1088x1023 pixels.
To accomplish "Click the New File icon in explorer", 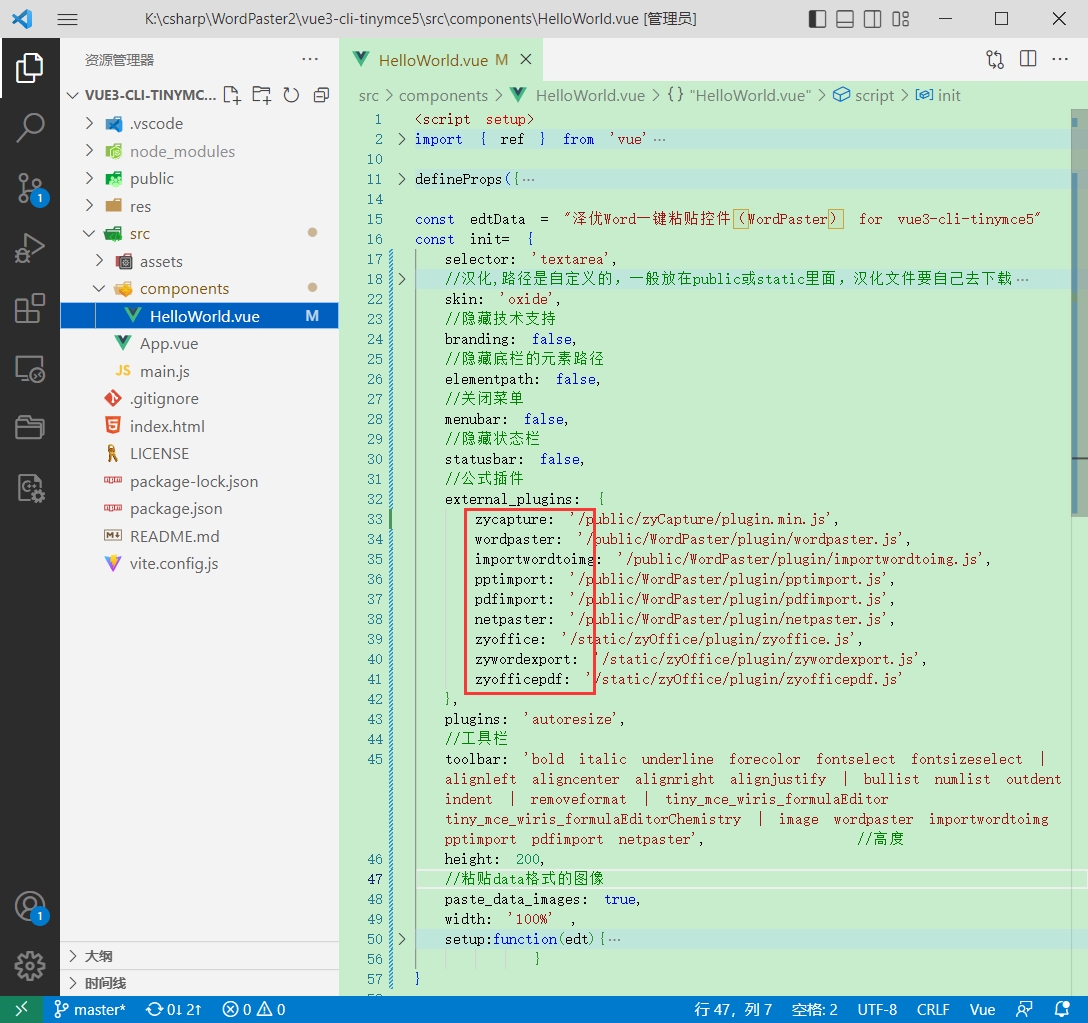I will 232,95.
